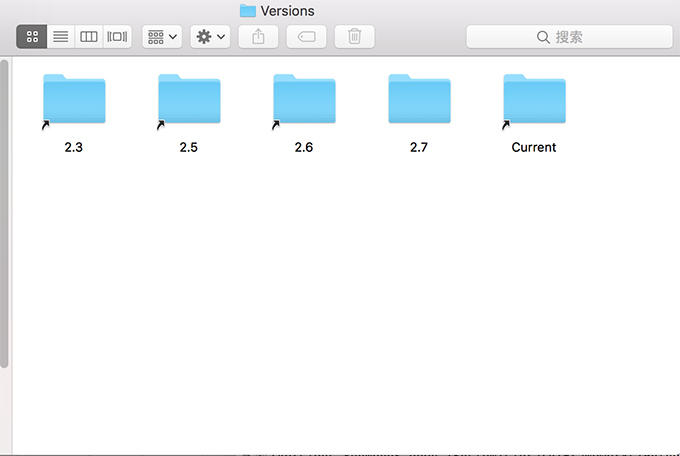This screenshot has width=680, height=456.
Task: Select the 2.5 folder alias
Action: click(x=189, y=100)
